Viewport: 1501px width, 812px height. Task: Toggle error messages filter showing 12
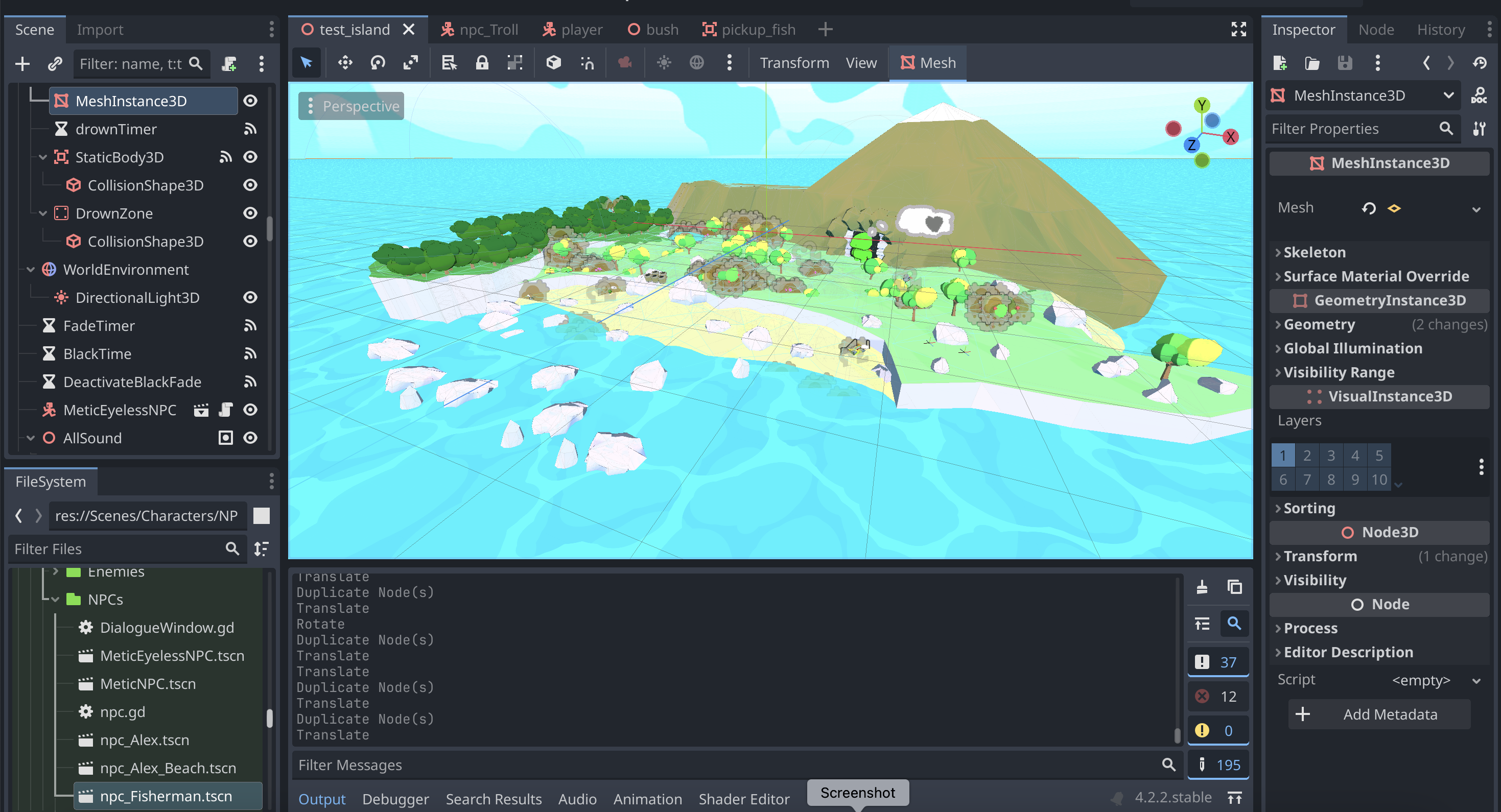(1217, 697)
